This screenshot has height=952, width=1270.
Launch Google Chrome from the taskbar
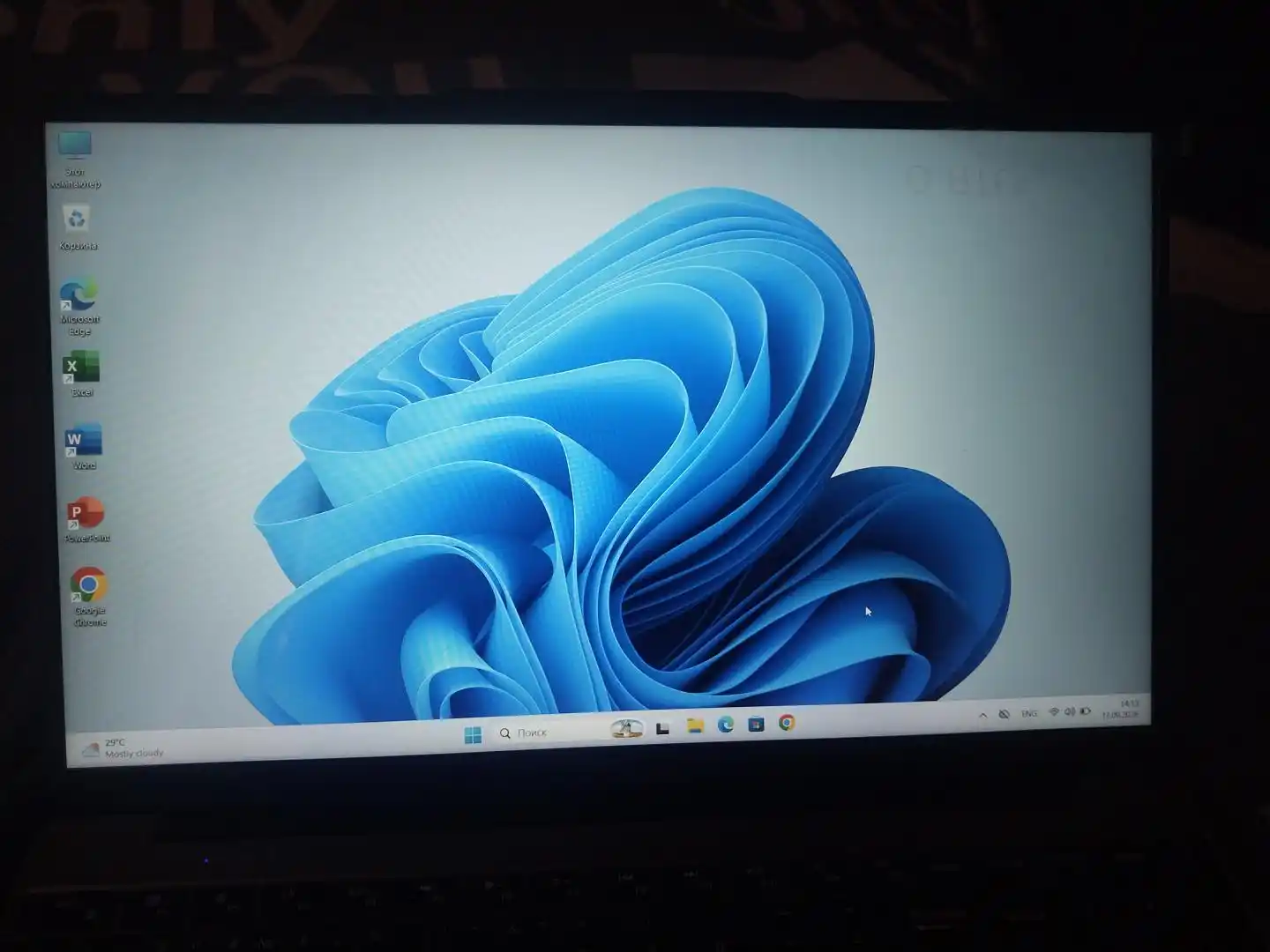787,722
